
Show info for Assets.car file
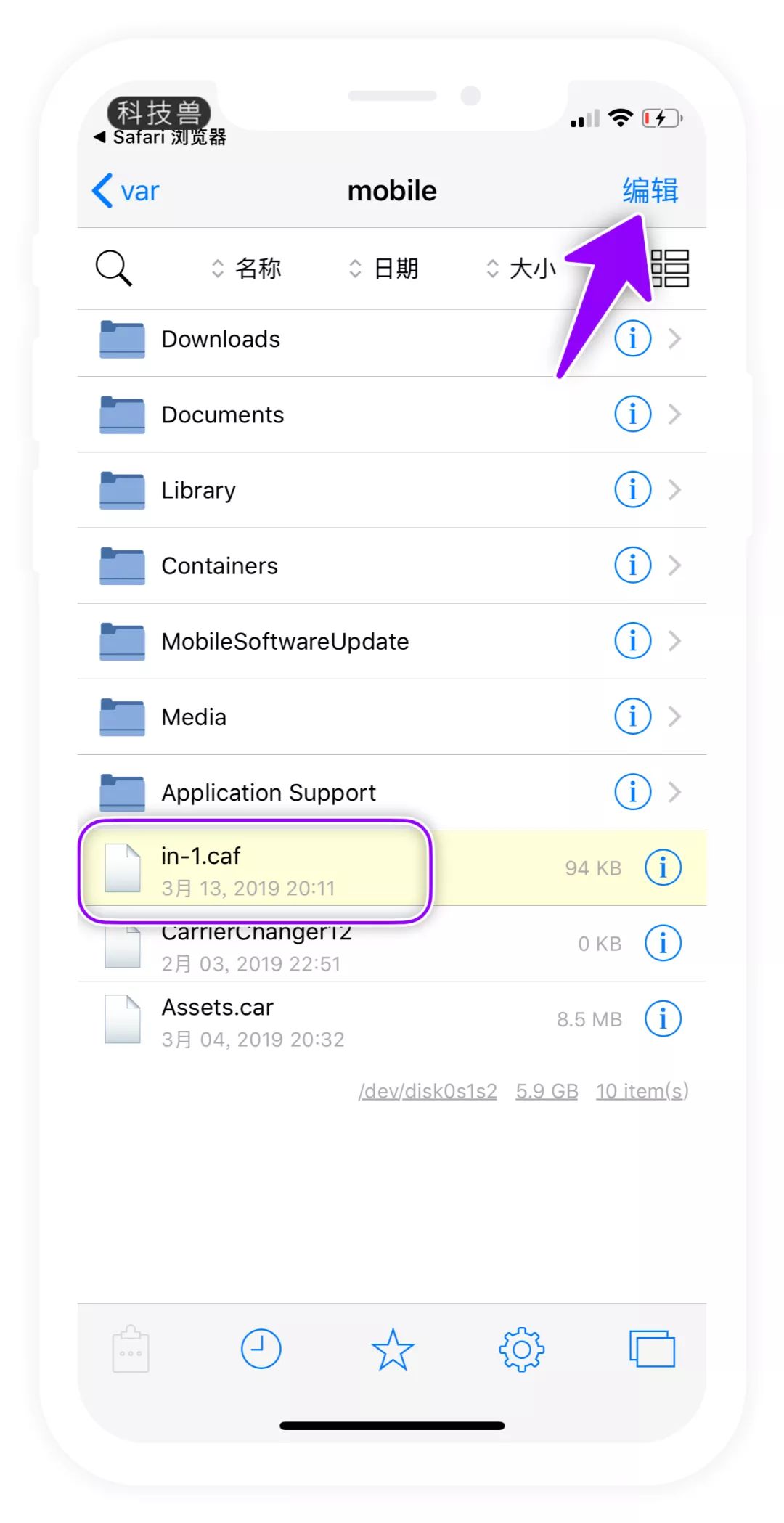(x=663, y=1018)
